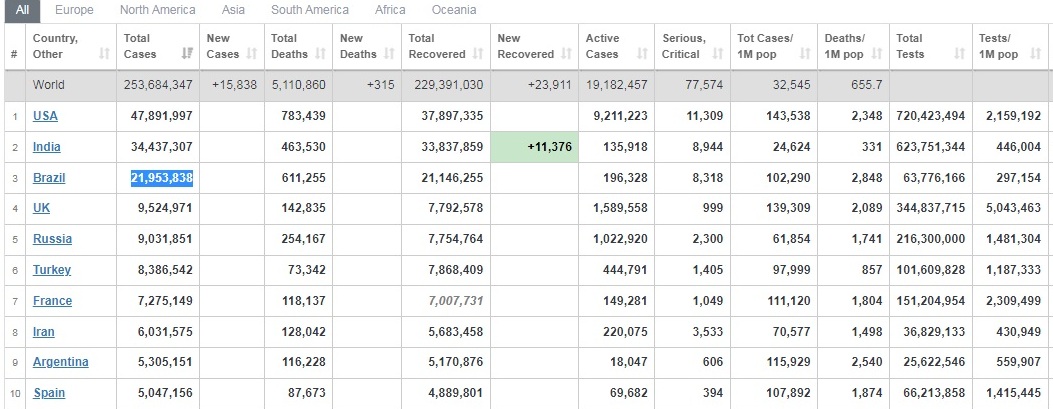Image resolution: width=1053 pixels, height=409 pixels.
Task: Open the South America tab
Action: [310, 10]
